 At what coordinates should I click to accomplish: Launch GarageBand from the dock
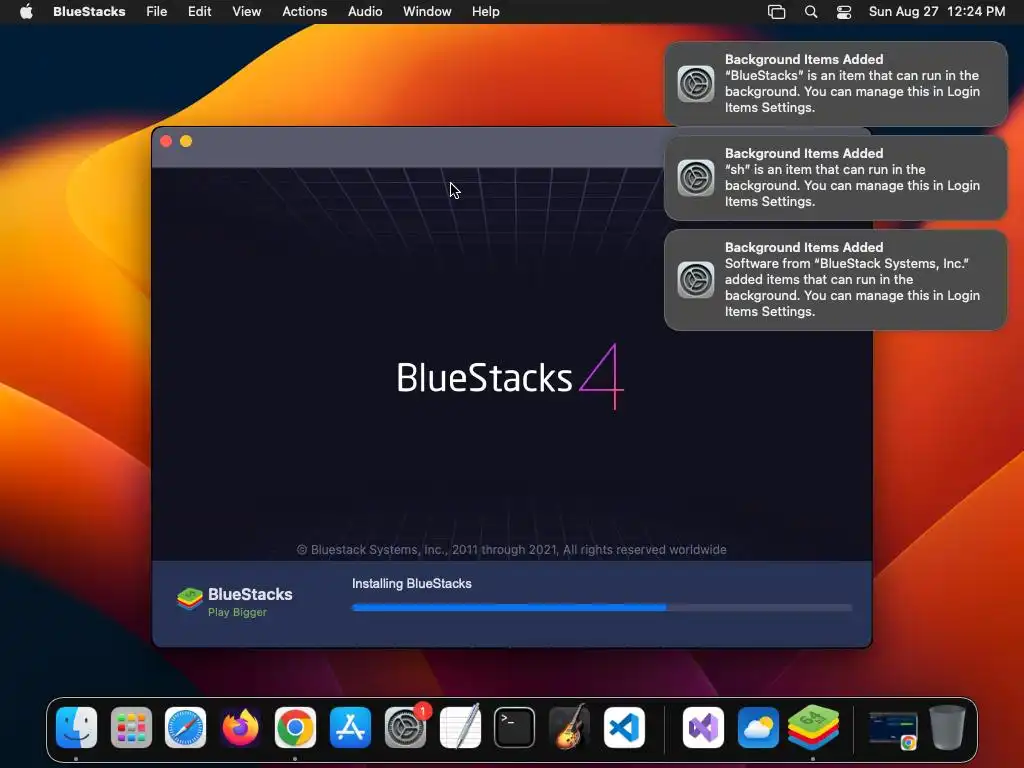coord(569,727)
